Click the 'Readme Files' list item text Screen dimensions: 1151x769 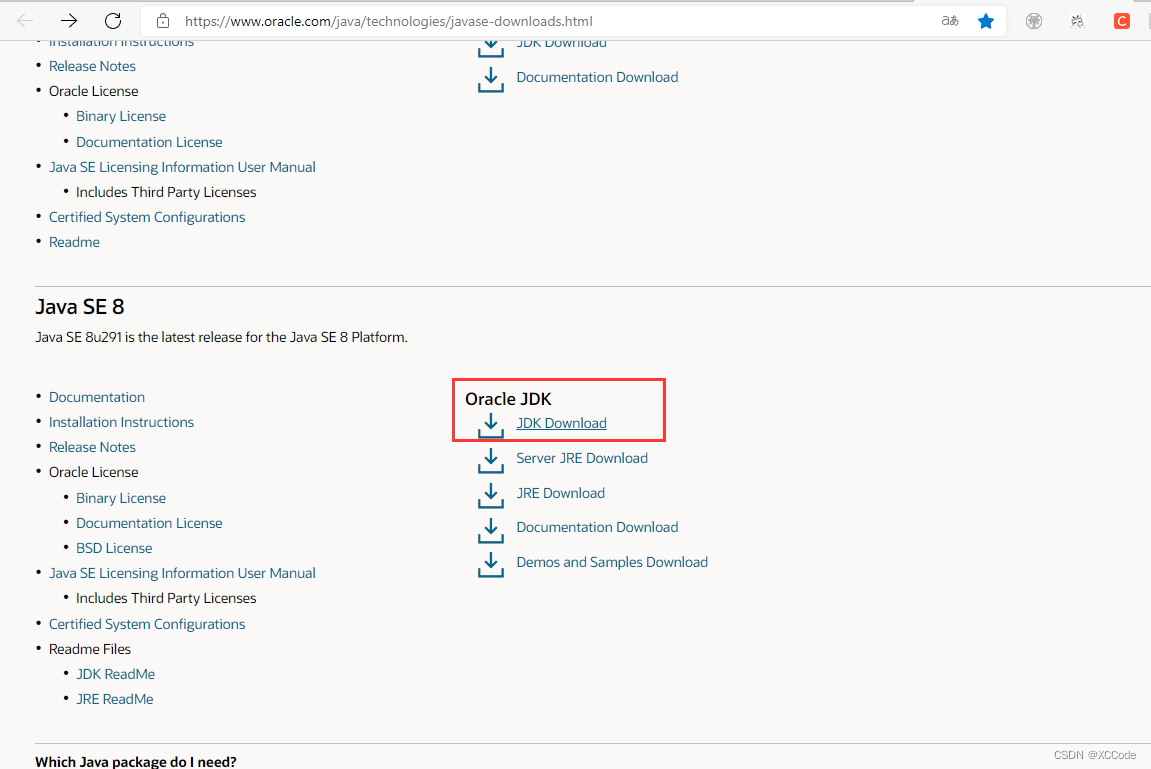(90, 649)
